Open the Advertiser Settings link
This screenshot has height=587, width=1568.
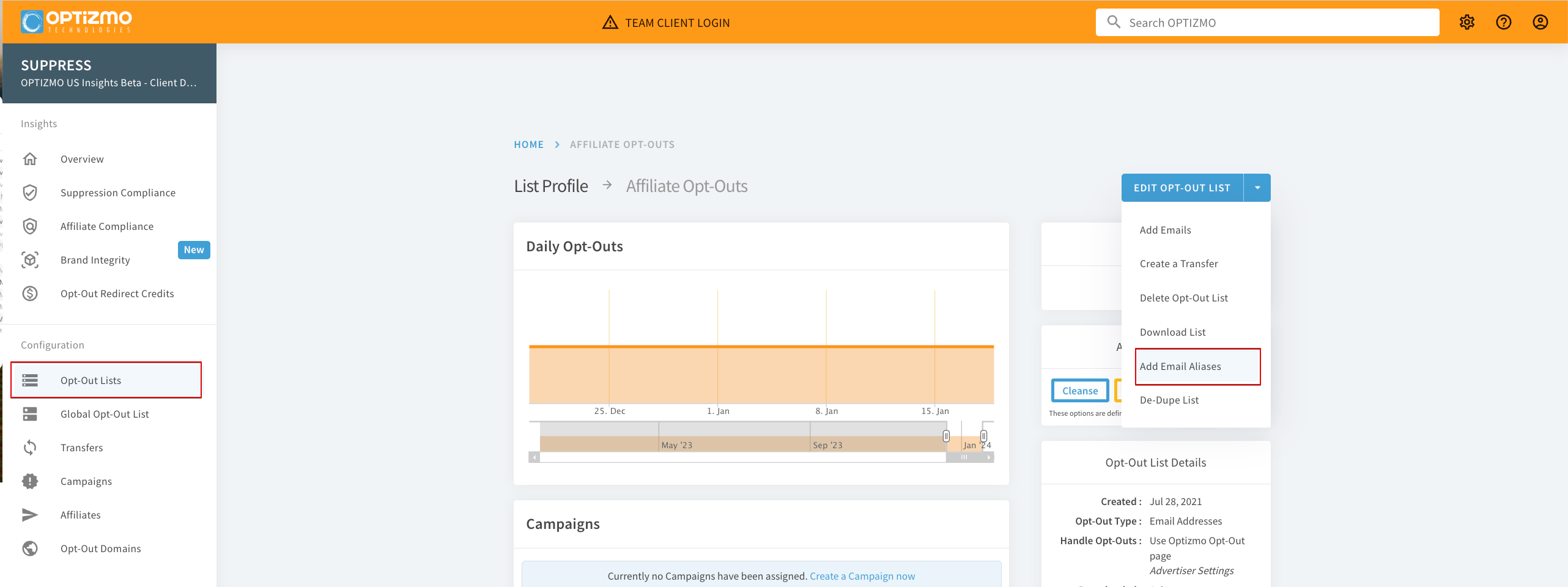click(1191, 570)
